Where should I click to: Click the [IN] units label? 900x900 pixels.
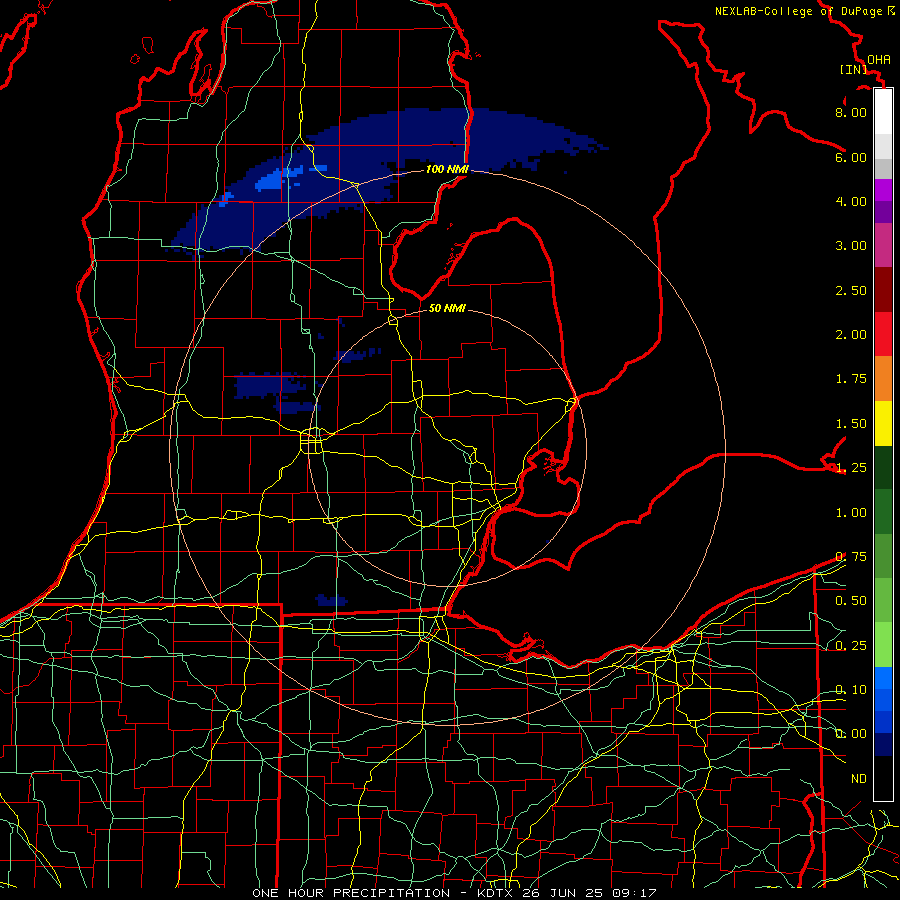[854, 69]
